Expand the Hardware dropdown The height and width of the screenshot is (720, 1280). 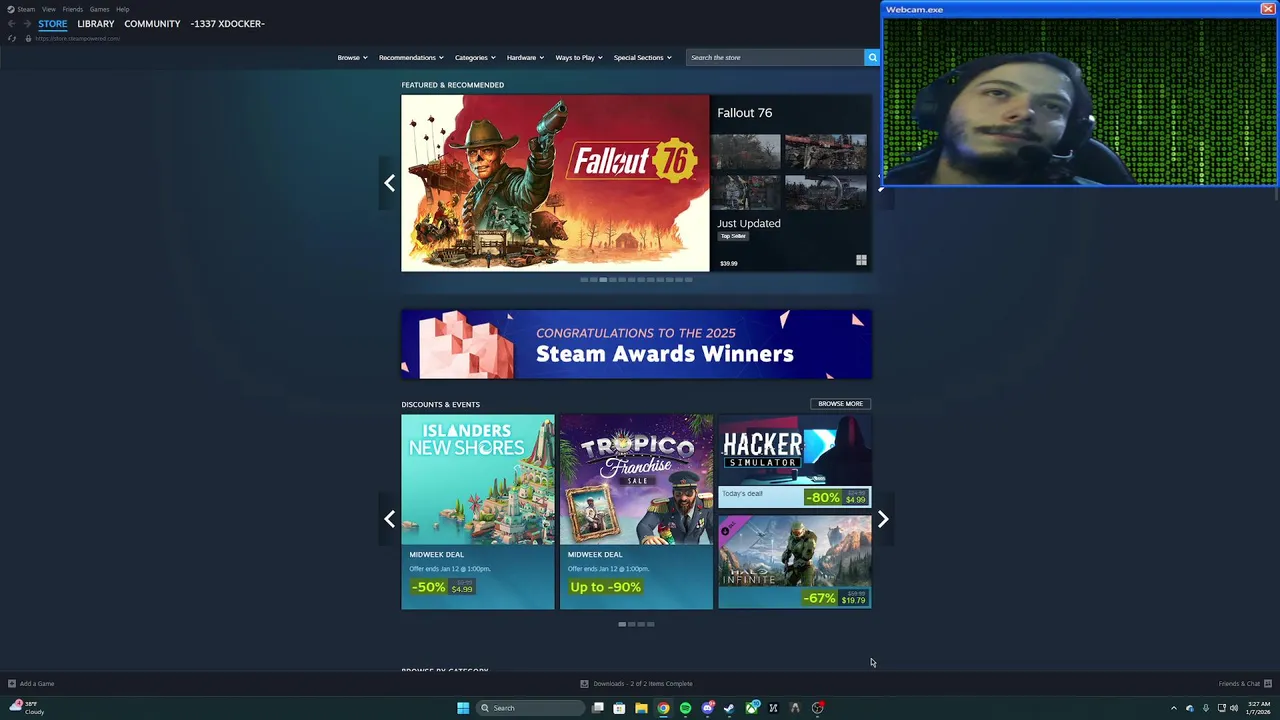tap(525, 57)
